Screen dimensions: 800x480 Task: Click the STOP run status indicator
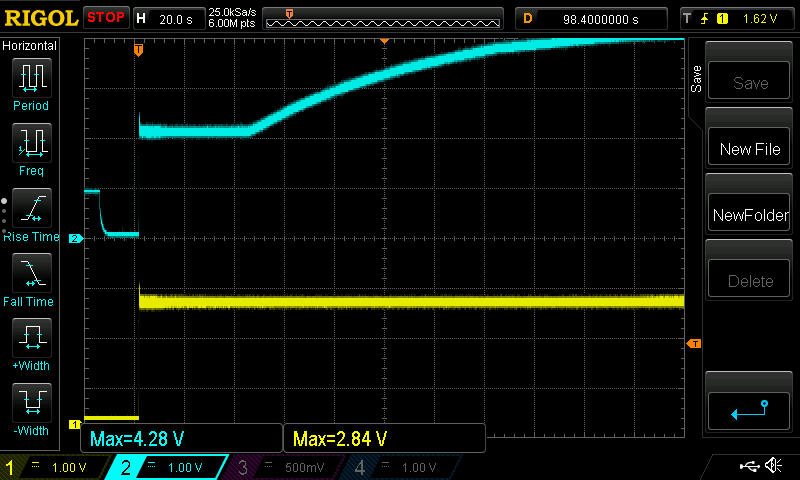[x=106, y=18]
